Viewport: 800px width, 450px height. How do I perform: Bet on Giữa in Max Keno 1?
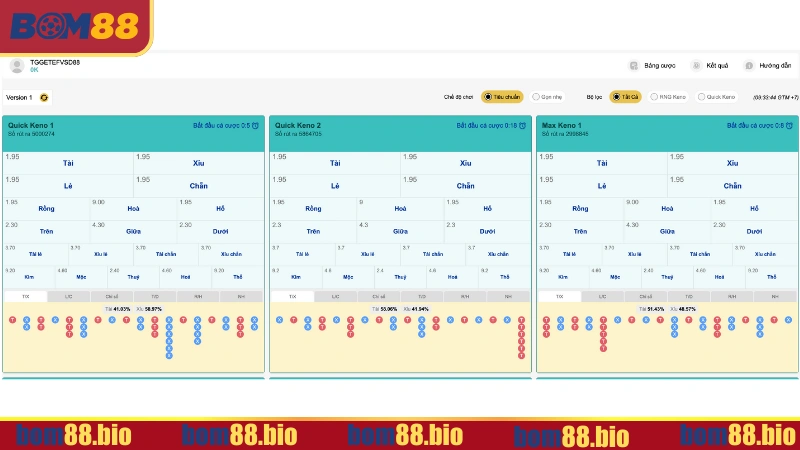click(x=667, y=231)
